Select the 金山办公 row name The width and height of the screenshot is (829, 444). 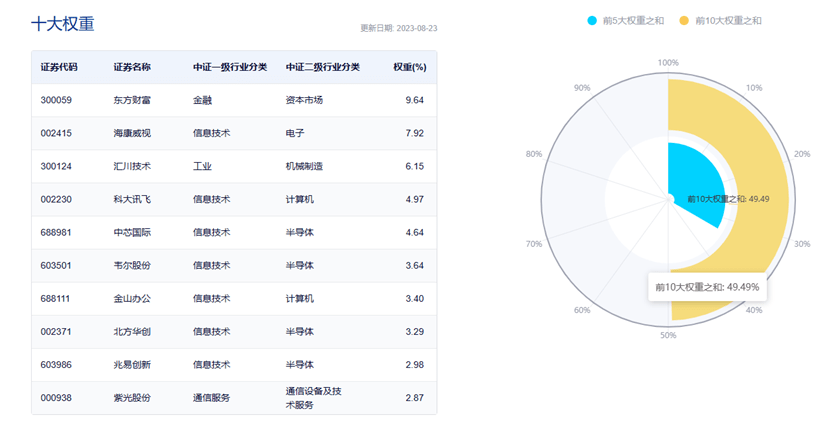(x=132, y=298)
